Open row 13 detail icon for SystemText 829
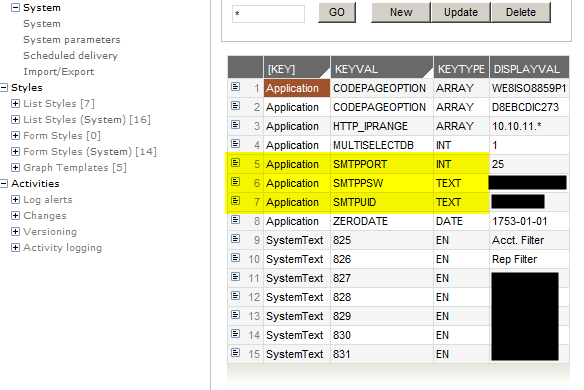584x390 pixels. click(x=235, y=315)
